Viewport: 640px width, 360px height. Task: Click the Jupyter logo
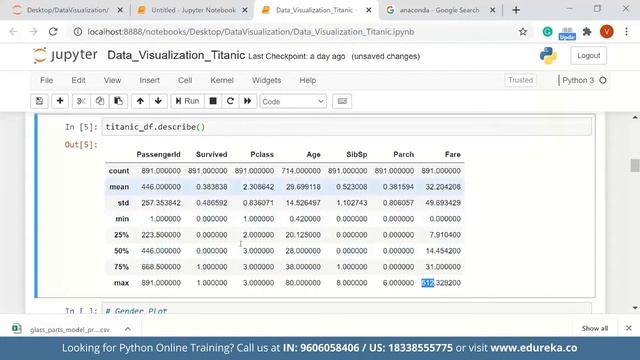point(65,55)
